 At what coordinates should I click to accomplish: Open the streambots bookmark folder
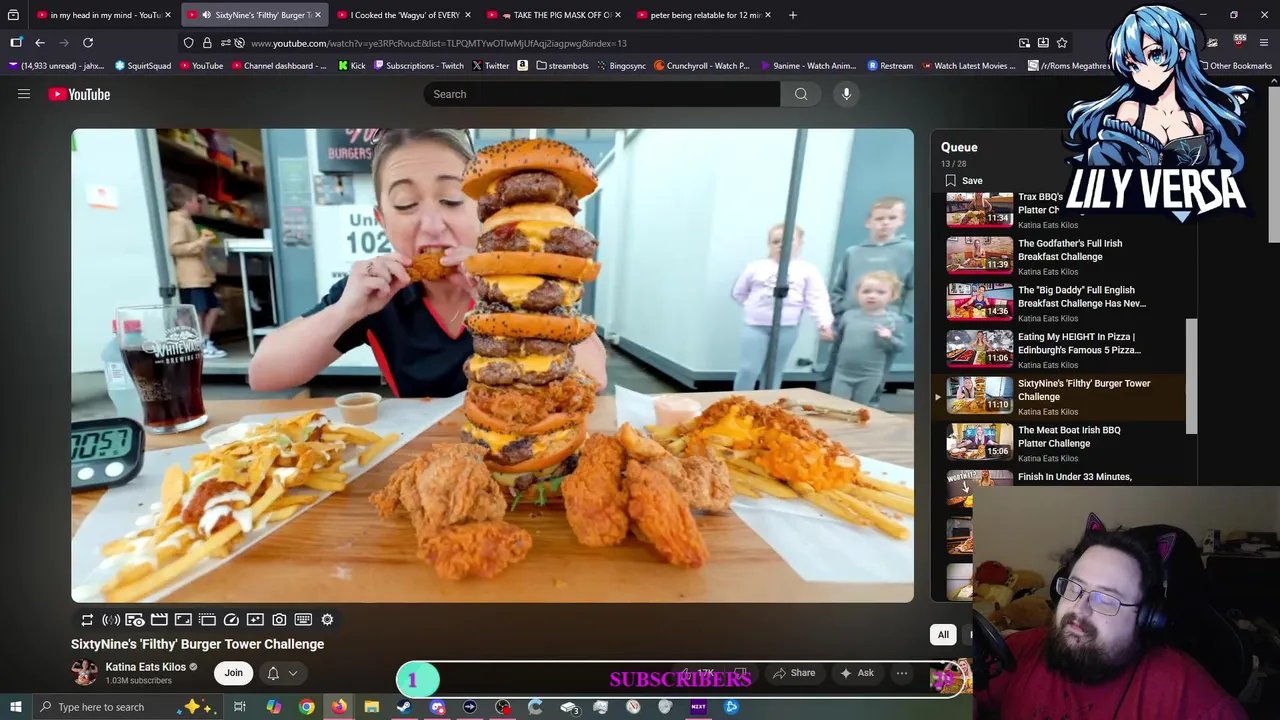tap(562, 66)
